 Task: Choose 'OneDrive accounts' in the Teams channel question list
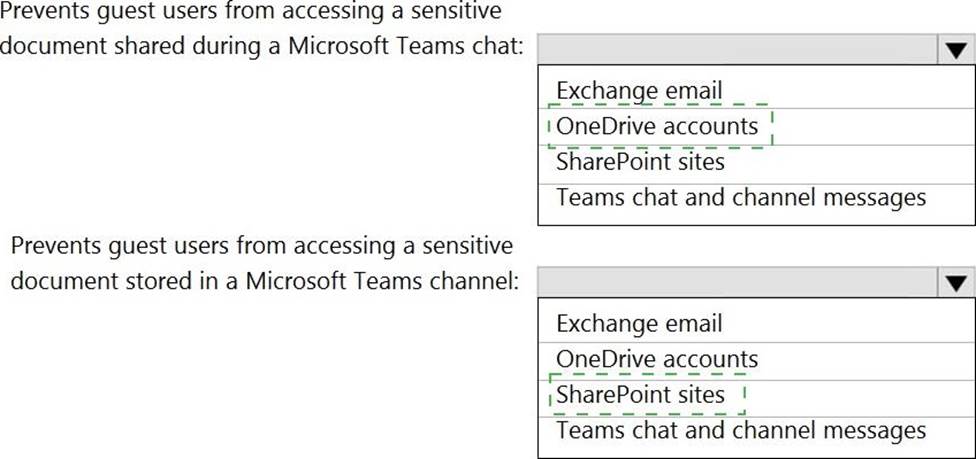click(657, 359)
